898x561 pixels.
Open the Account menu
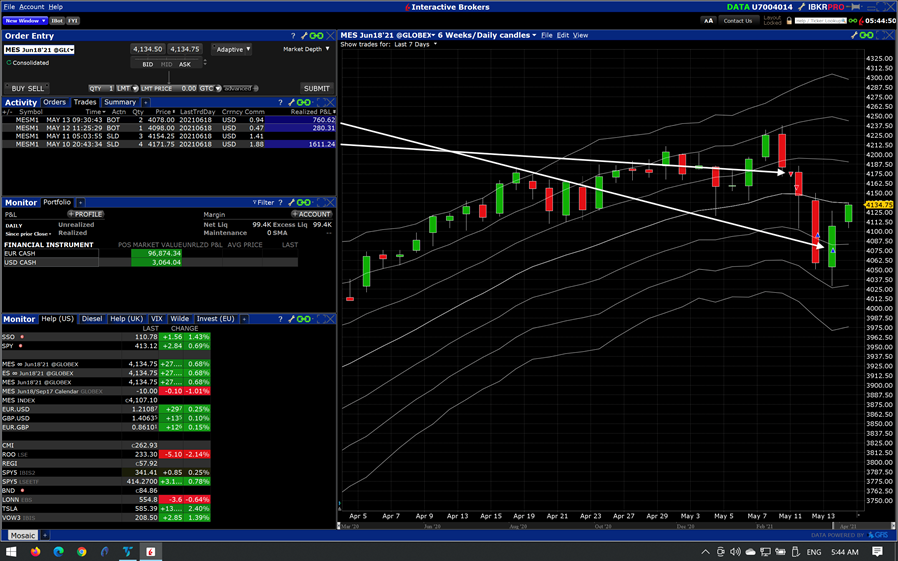[x=32, y=7]
